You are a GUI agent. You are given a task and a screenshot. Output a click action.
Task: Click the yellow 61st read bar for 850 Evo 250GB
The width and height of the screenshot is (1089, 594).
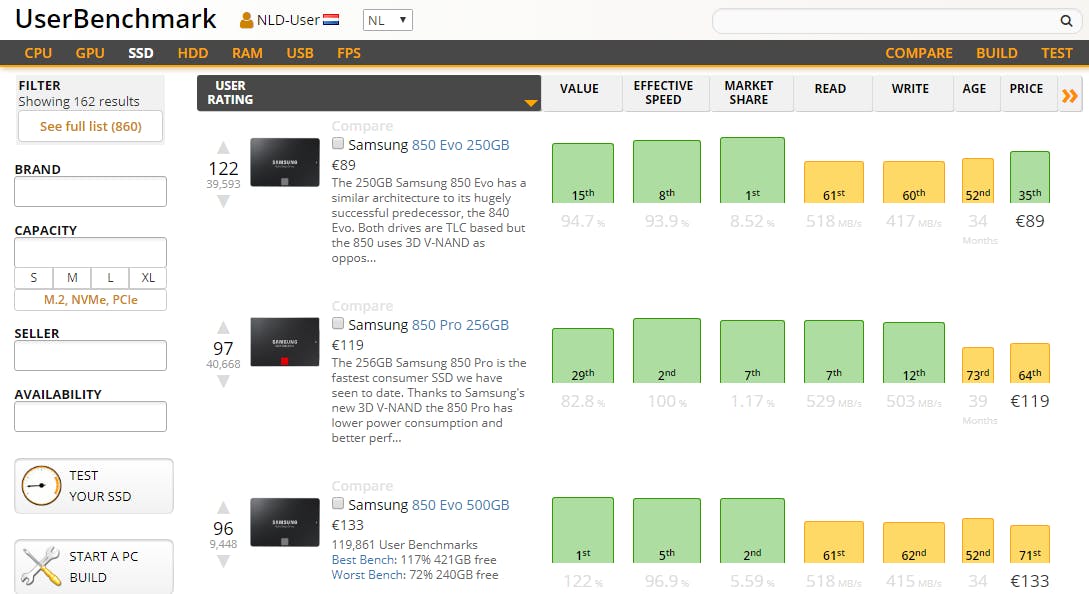833,182
